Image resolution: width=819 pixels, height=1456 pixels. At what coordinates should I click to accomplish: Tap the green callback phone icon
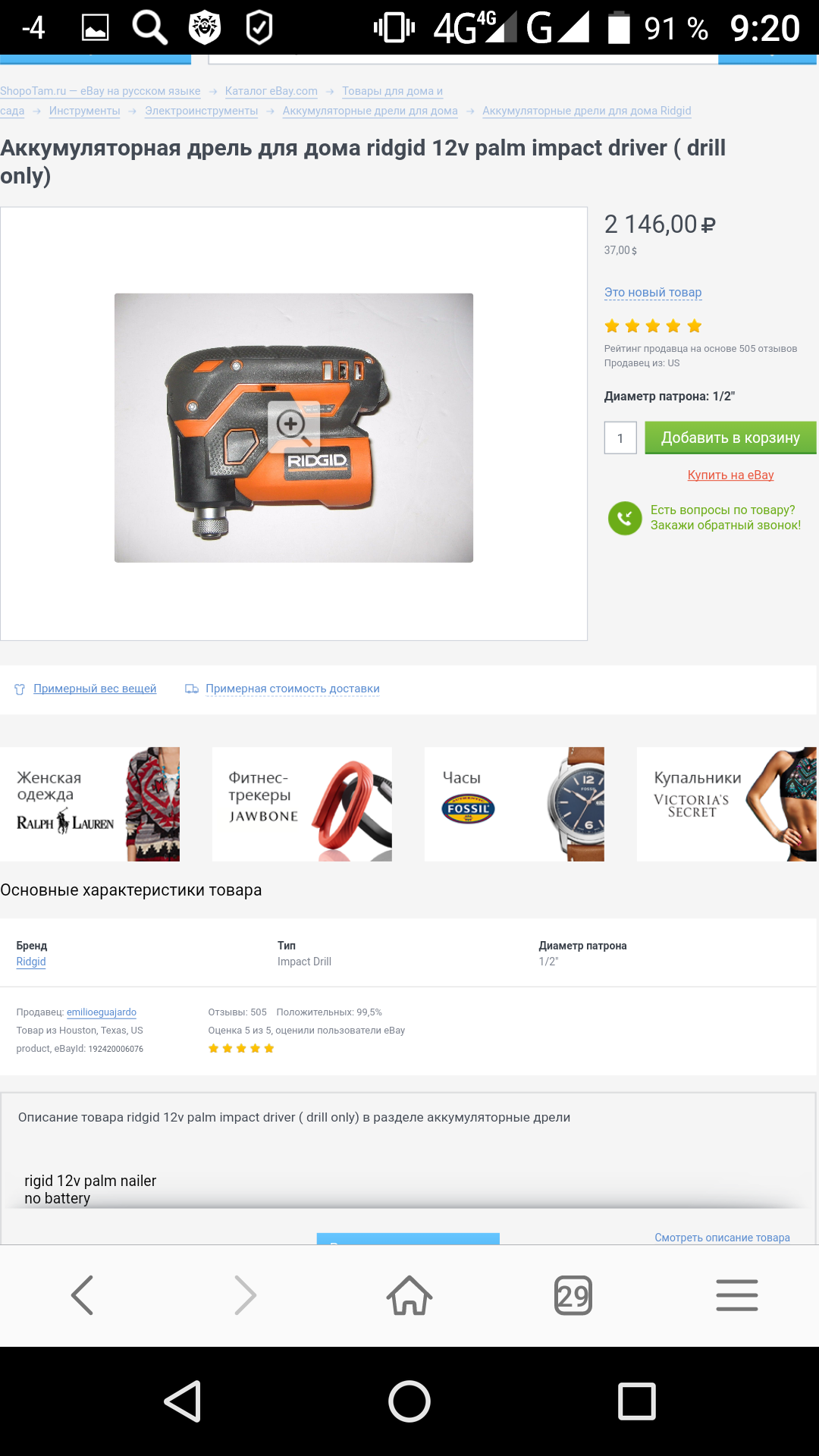(625, 518)
